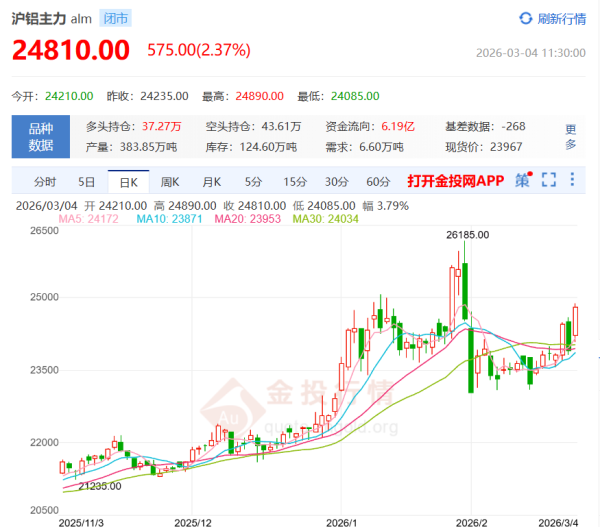Click the current price 24810.00
600x527 pixels.
(71, 50)
